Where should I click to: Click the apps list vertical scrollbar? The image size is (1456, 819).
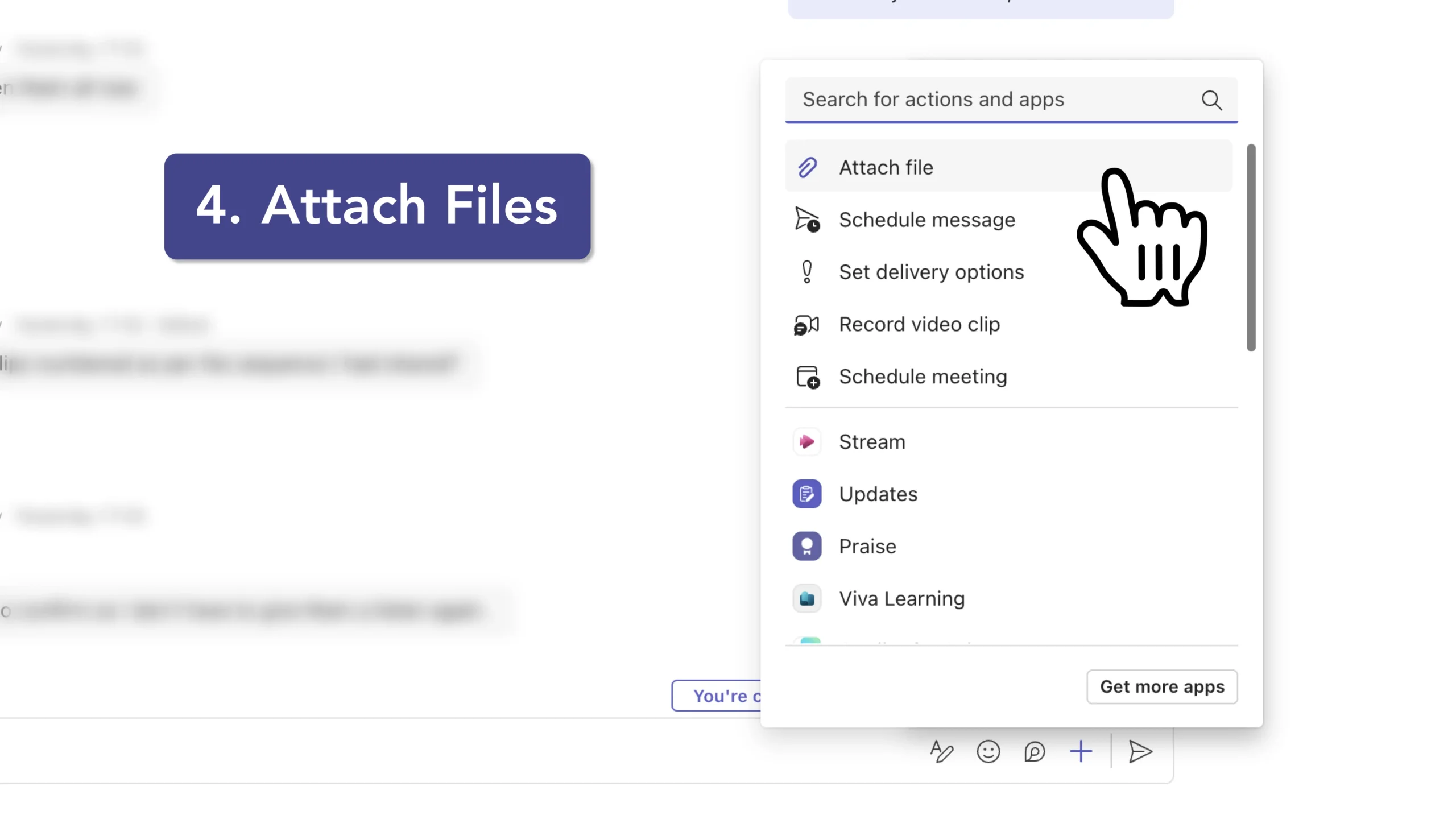coord(1251,248)
